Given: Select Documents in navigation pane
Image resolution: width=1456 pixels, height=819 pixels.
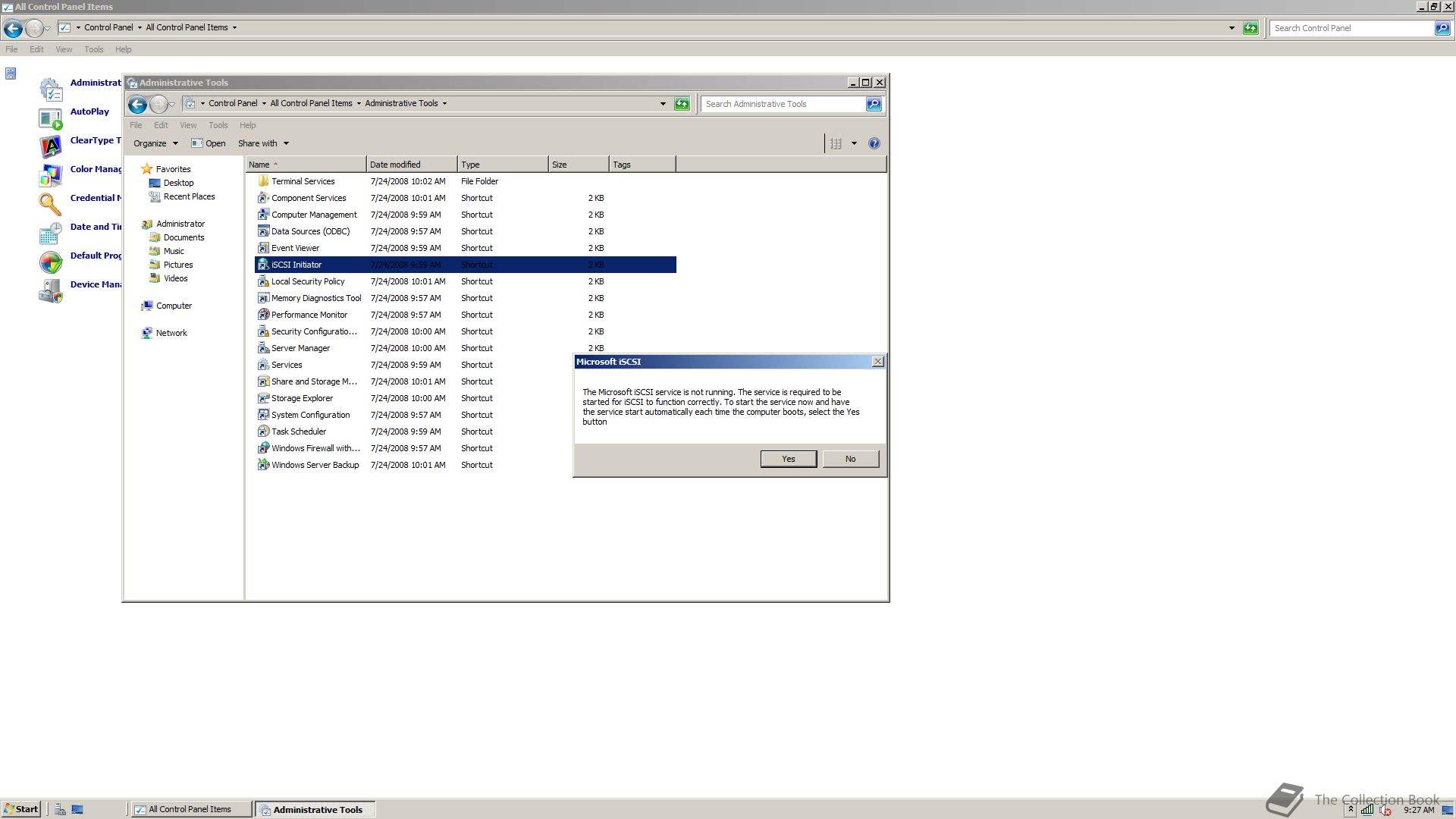Looking at the screenshot, I should pos(177,237).
